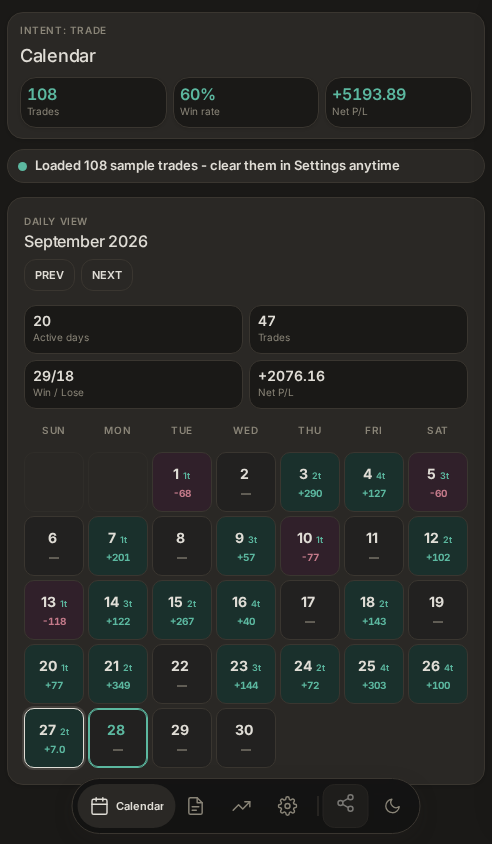Open the analytics trend chart icon
Viewport: 492px width, 844px height.
coord(241,806)
